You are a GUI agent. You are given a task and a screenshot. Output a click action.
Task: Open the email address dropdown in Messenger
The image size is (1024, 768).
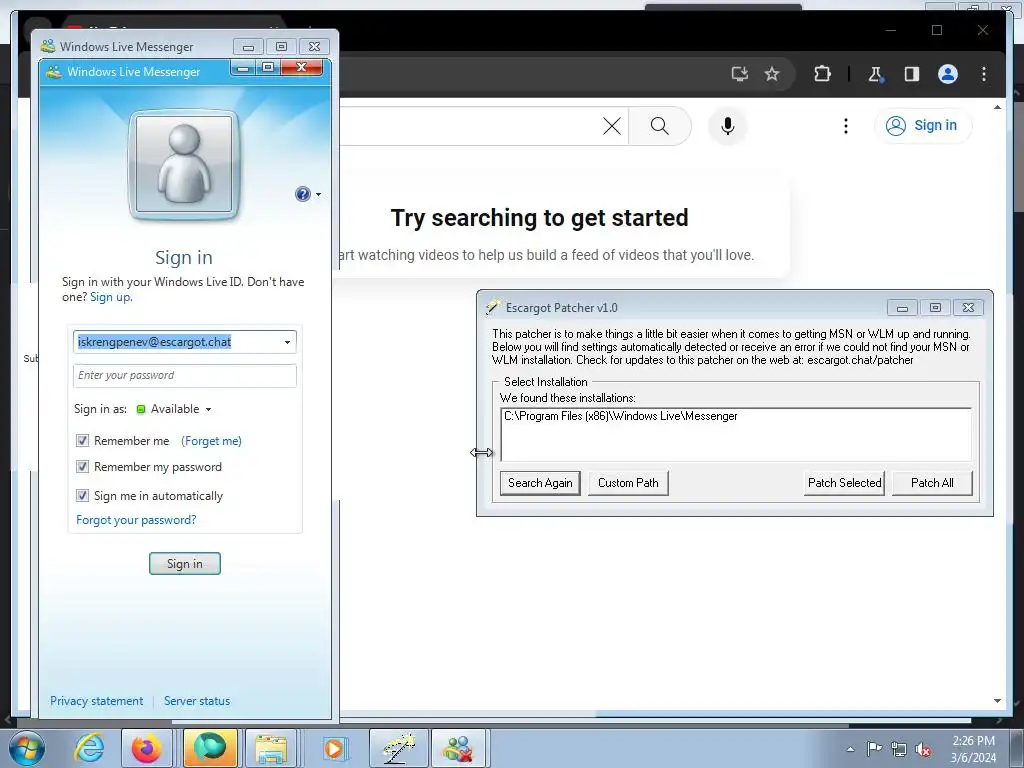click(287, 342)
